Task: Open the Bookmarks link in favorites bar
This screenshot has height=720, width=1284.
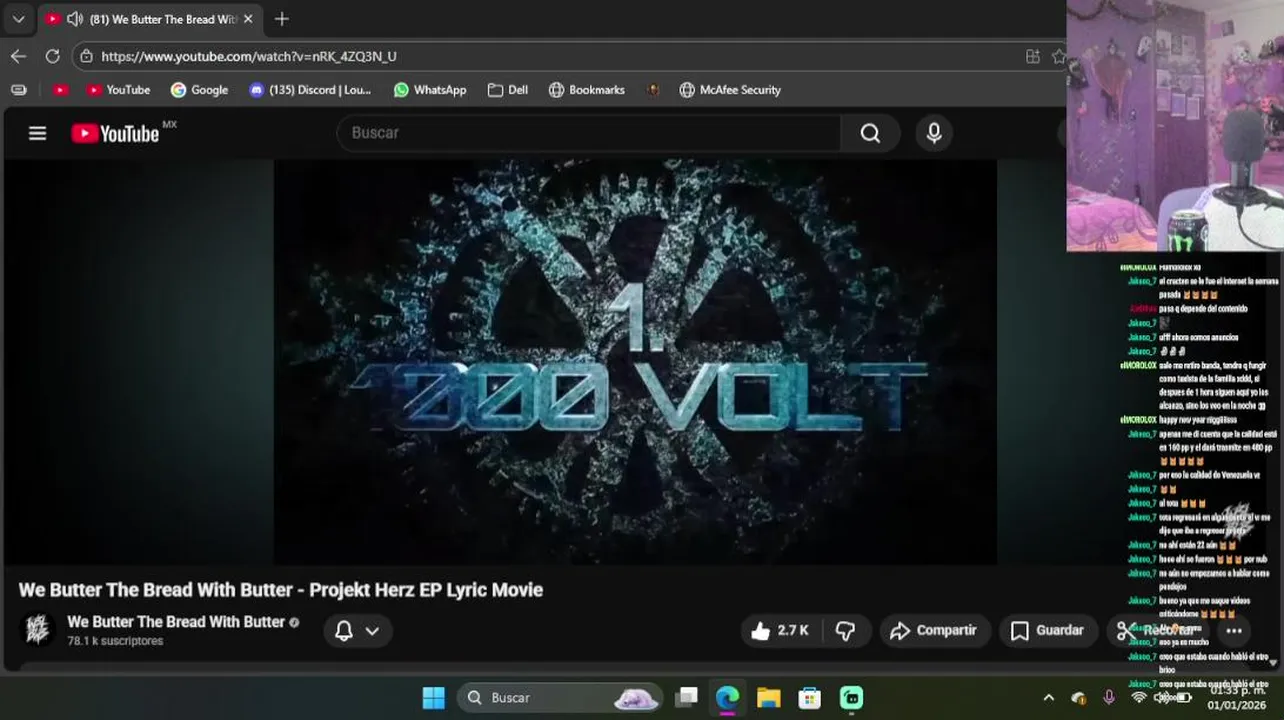Action: pos(587,90)
